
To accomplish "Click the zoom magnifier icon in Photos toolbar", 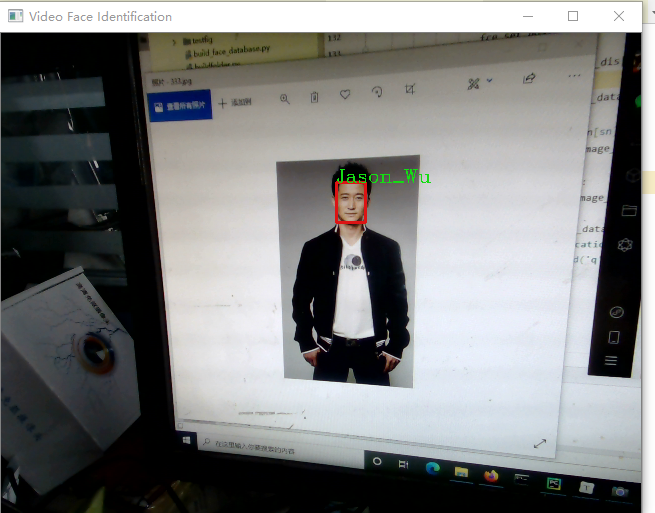I will (x=284, y=99).
